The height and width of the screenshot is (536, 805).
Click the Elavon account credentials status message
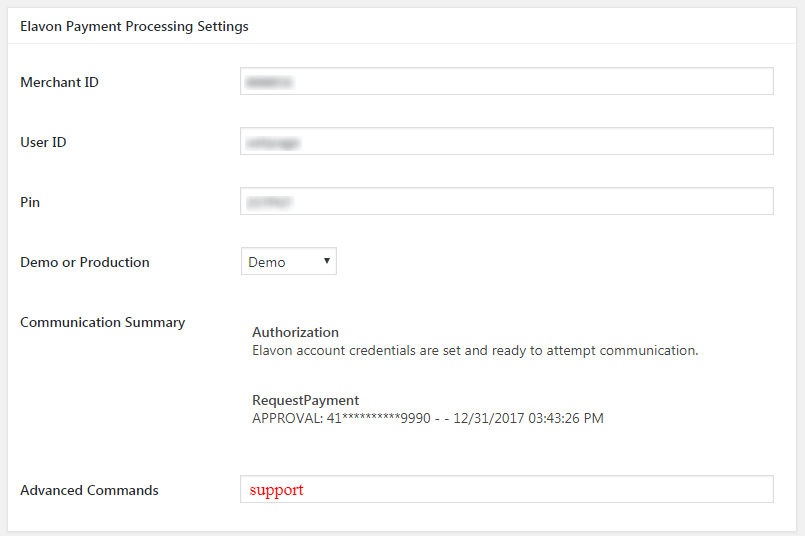(x=475, y=351)
